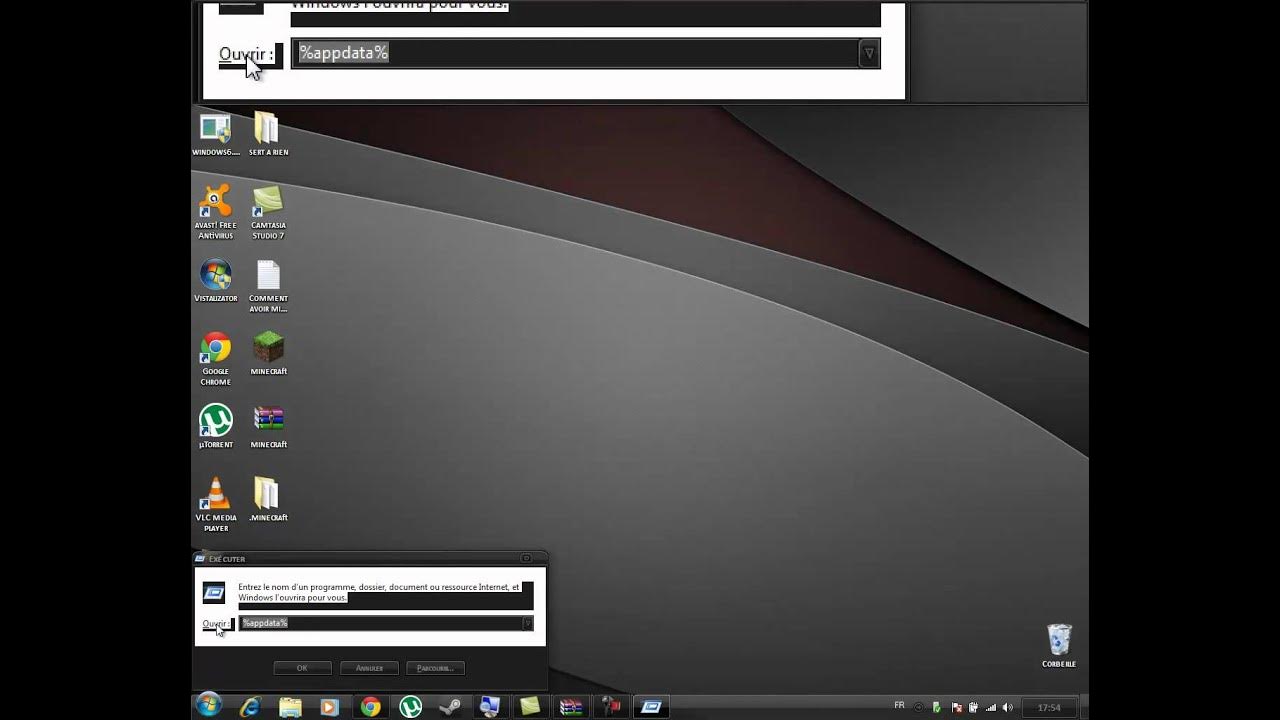
Task: Open the Windows6 desktop shortcut
Action: pos(215,135)
